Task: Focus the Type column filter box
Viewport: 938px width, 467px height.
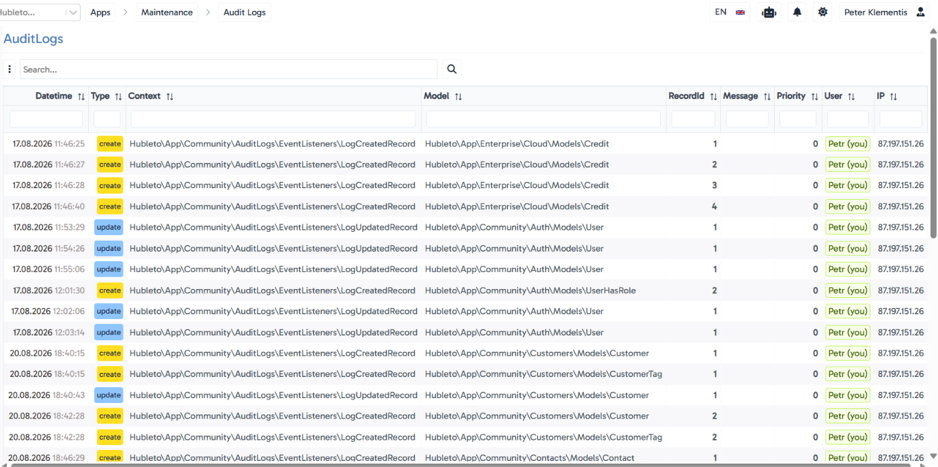Action: tap(107, 119)
